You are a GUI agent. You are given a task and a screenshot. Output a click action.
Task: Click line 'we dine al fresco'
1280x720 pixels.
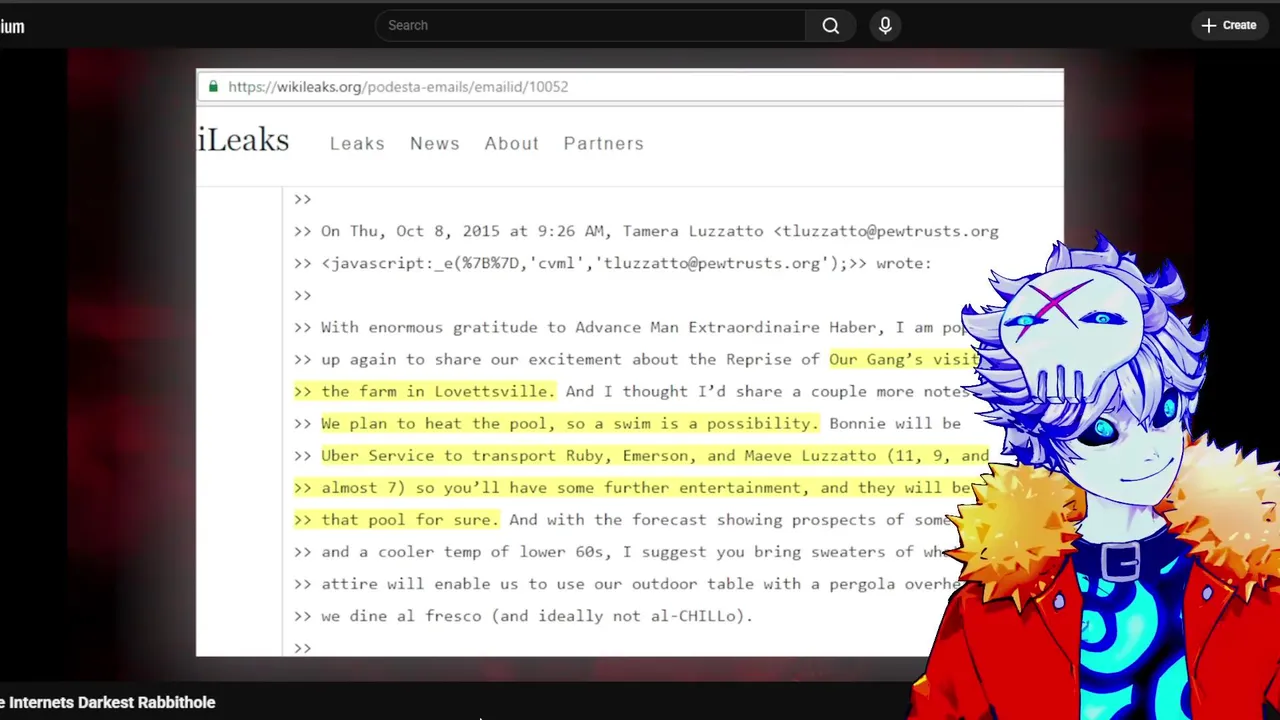(523, 615)
